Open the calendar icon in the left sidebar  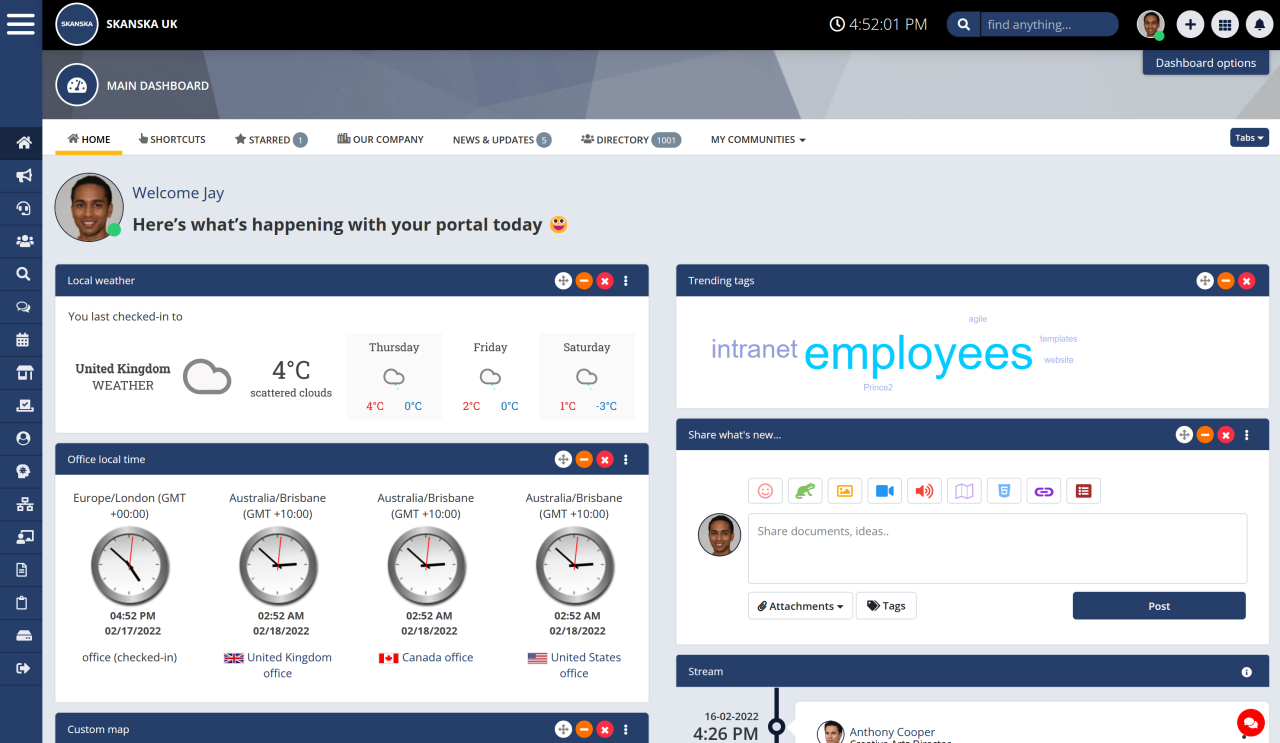coord(21,339)
